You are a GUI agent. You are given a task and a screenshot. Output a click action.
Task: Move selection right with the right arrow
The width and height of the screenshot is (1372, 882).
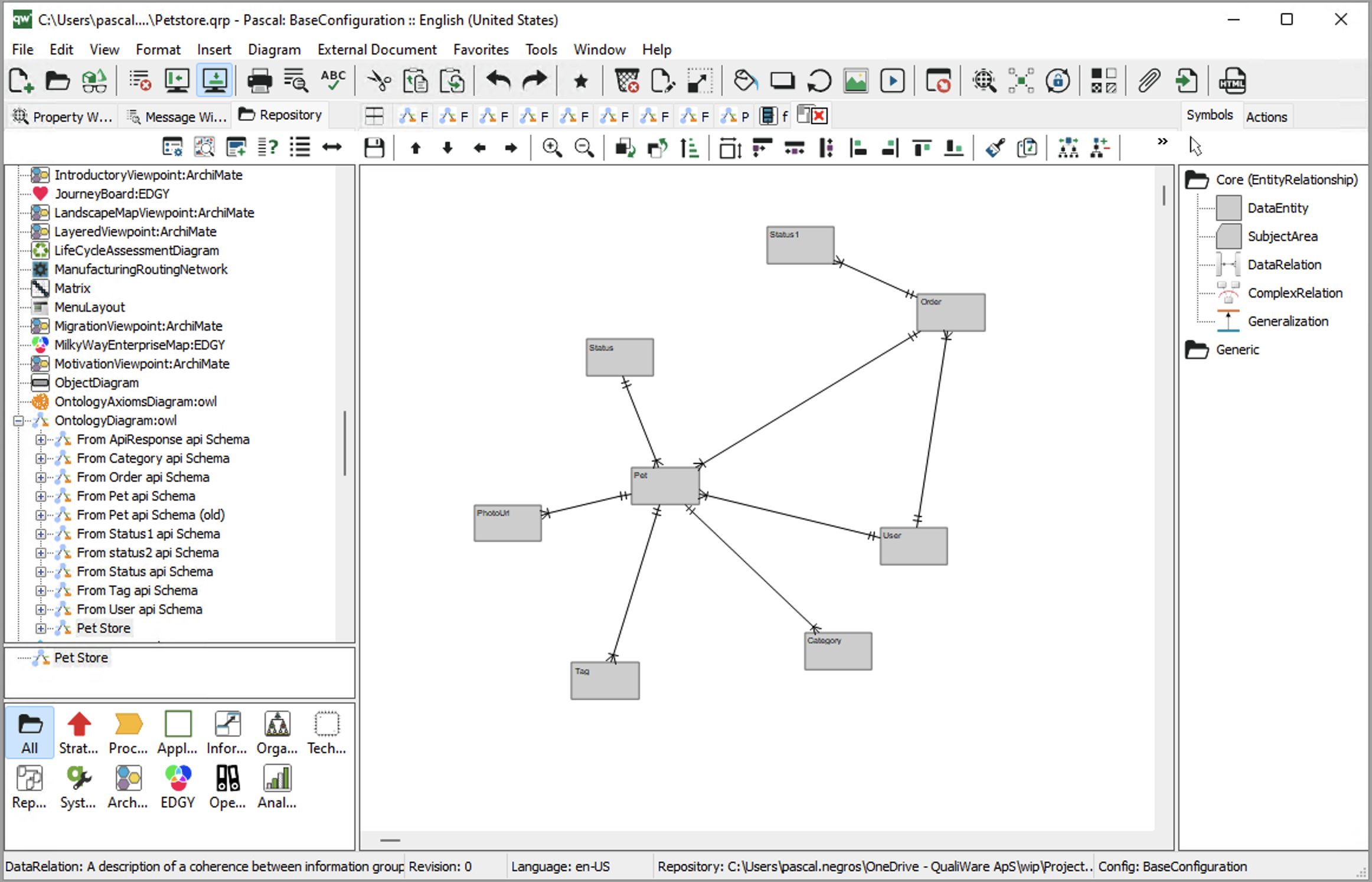click(x=511, y=148)
